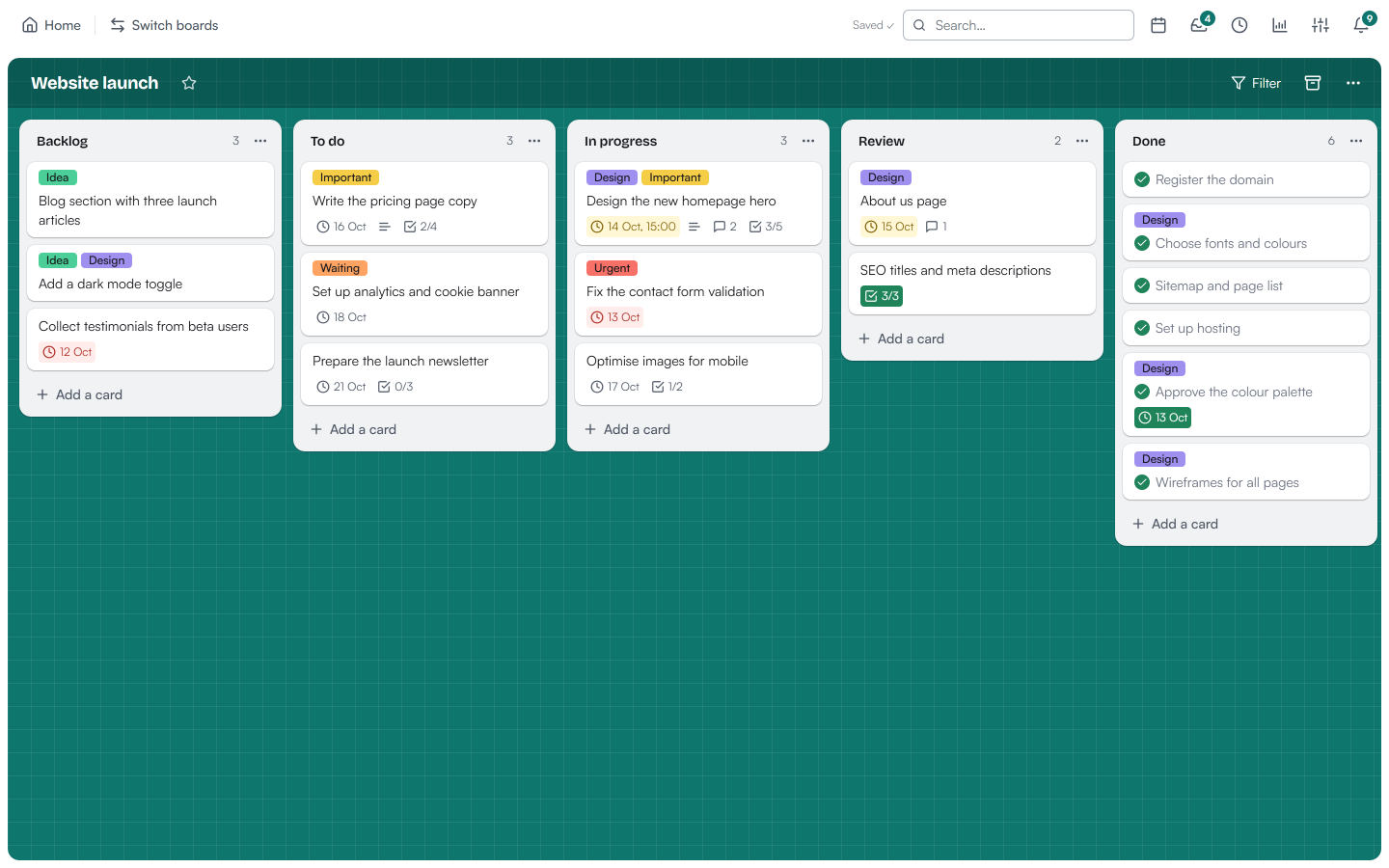Click the purple Design label on dark mode card

coord(106,260)
